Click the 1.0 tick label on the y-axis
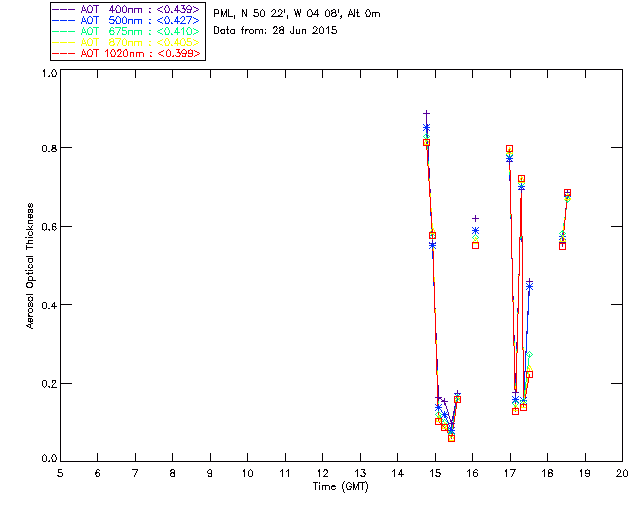 (49, 73)
